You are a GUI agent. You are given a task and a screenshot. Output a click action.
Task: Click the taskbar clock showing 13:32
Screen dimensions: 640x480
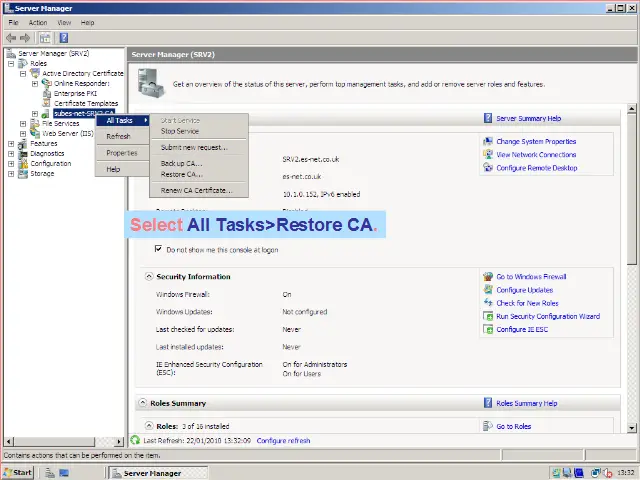pyautogui.click(x=625, y=473)
